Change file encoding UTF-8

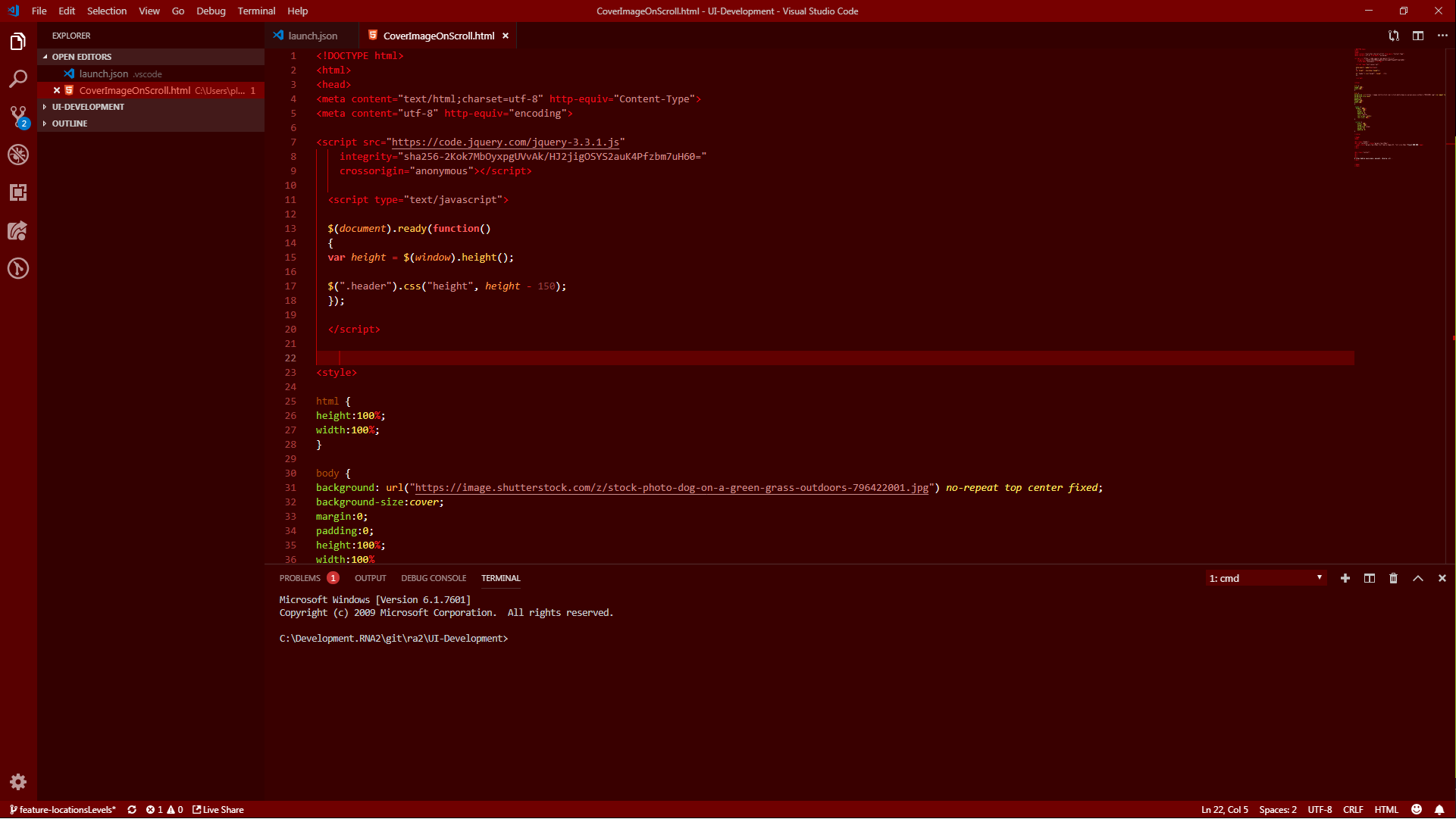coord(1320,810)
